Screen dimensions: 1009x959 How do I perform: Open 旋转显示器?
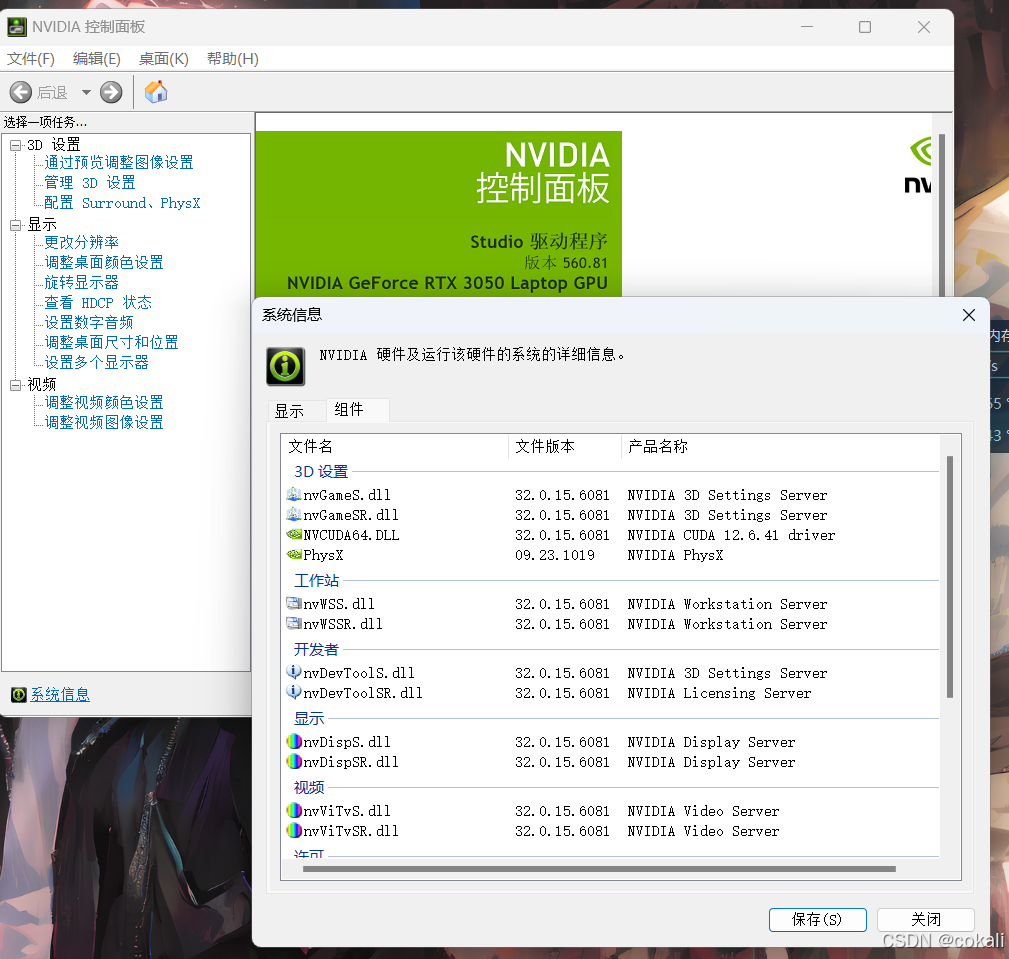82,282
